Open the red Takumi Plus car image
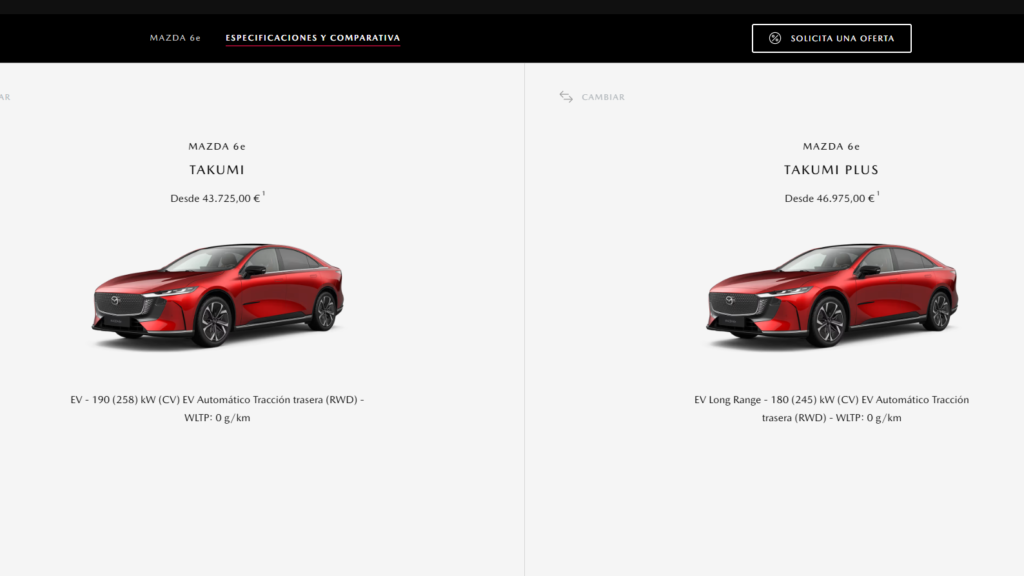 (x=832, y=295)
